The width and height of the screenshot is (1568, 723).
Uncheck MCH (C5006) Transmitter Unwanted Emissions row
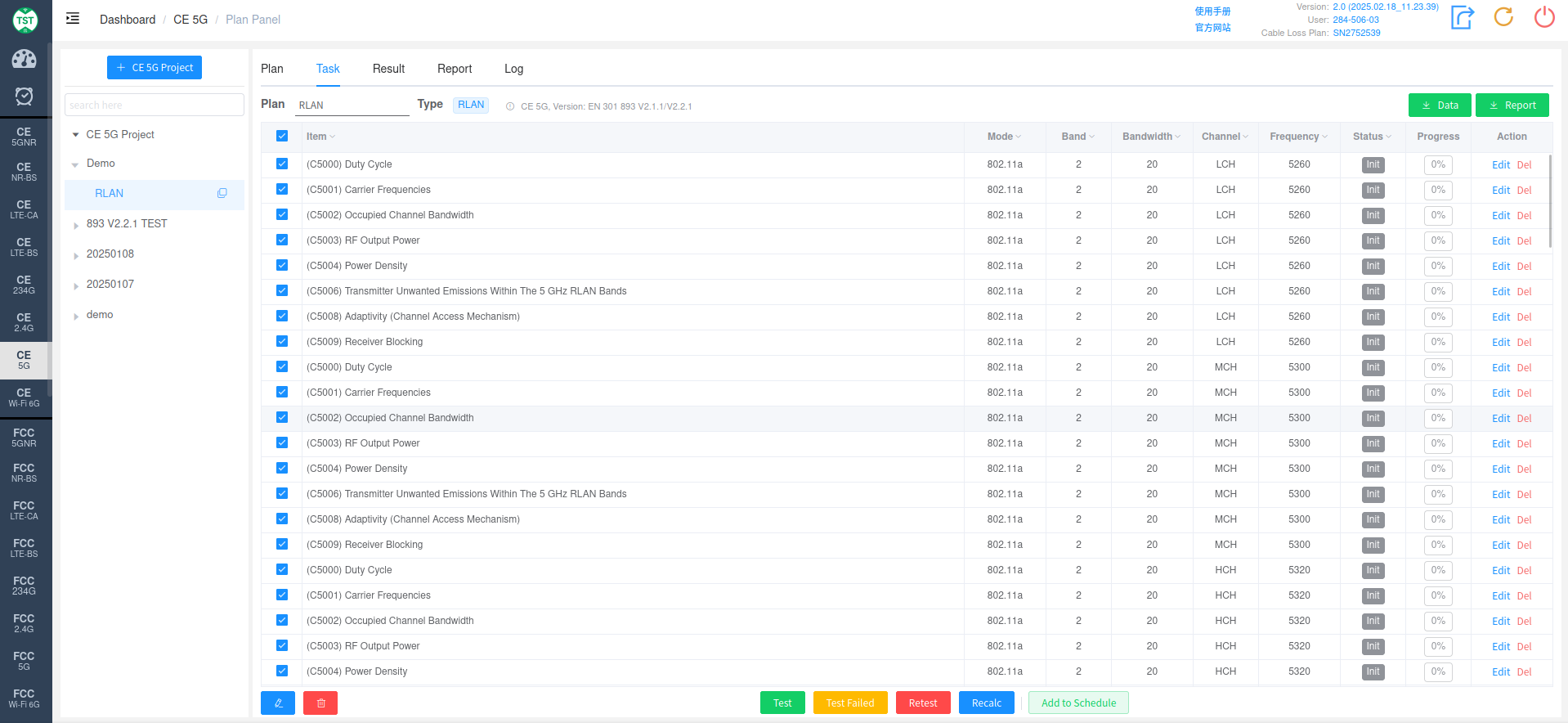click(x=282, y=493)
